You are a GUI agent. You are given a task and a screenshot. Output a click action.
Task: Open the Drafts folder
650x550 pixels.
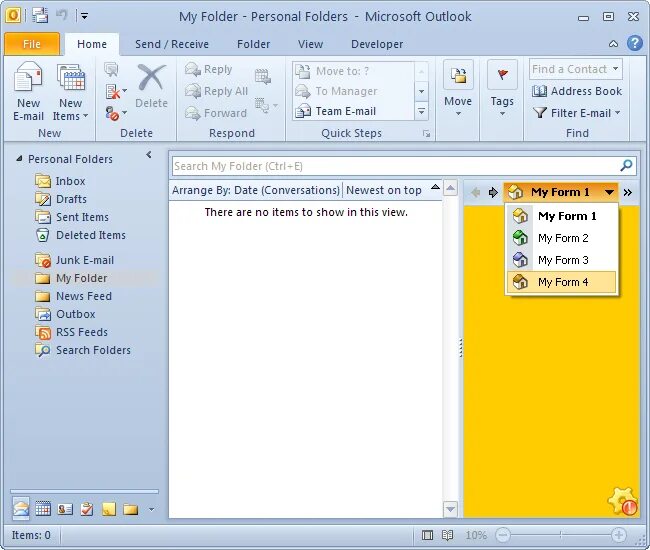pyautogui.click(x=61, y=199)
